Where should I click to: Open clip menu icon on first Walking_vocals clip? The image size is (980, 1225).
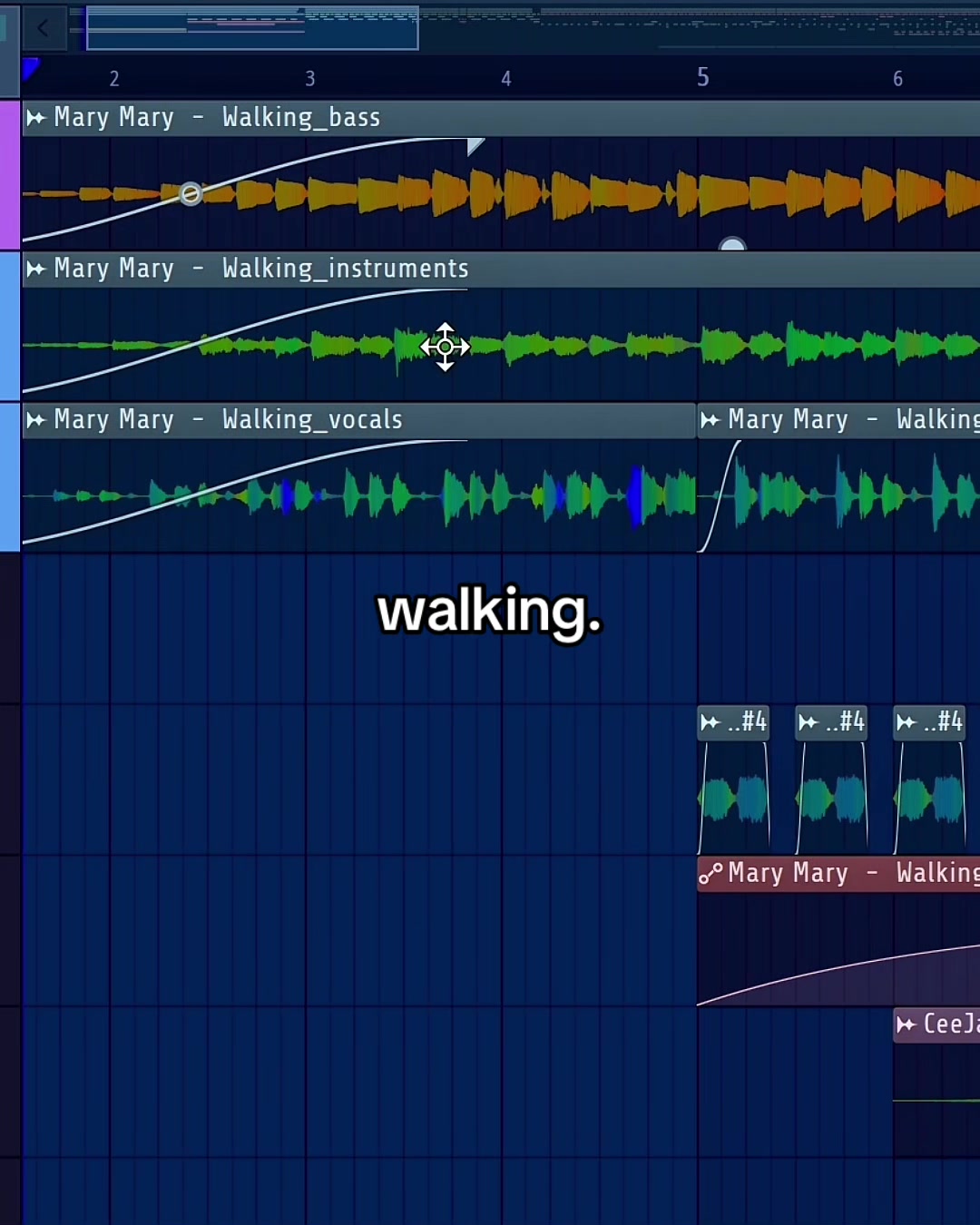tap(36, 420)
